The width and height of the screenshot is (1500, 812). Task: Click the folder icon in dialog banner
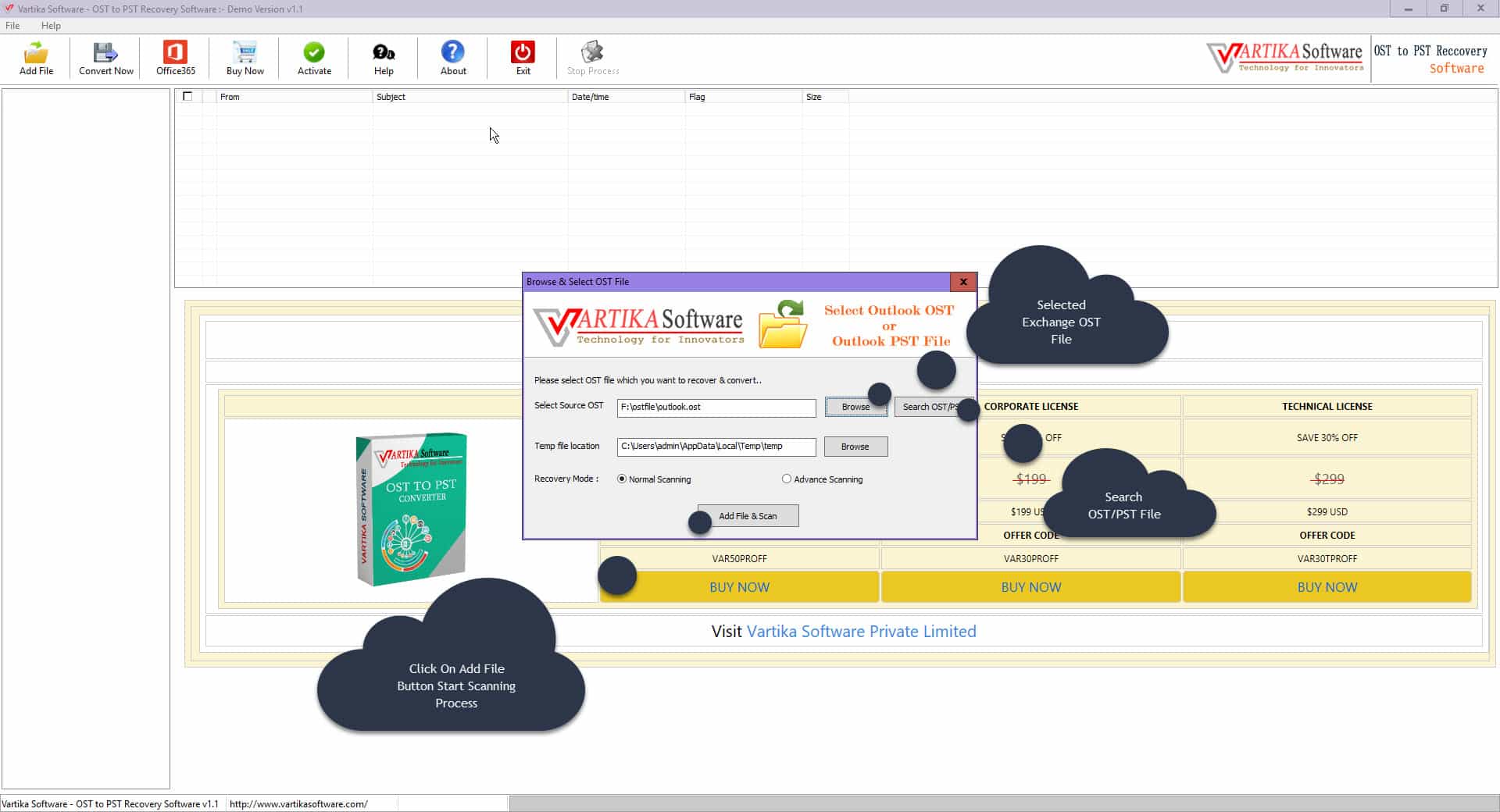point(783,324)
